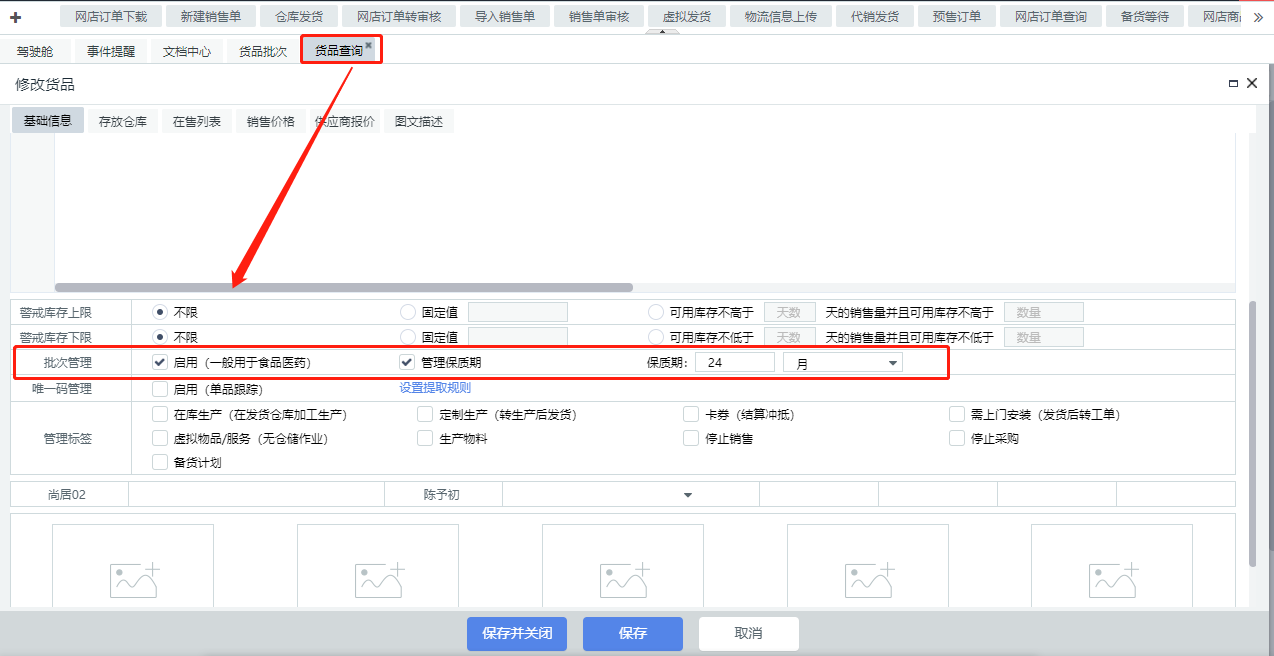The width and height of the screenshot is (1274, 656).
Task: Select 不限 for 警戒库存下限
Action: [x=159, y=337]
